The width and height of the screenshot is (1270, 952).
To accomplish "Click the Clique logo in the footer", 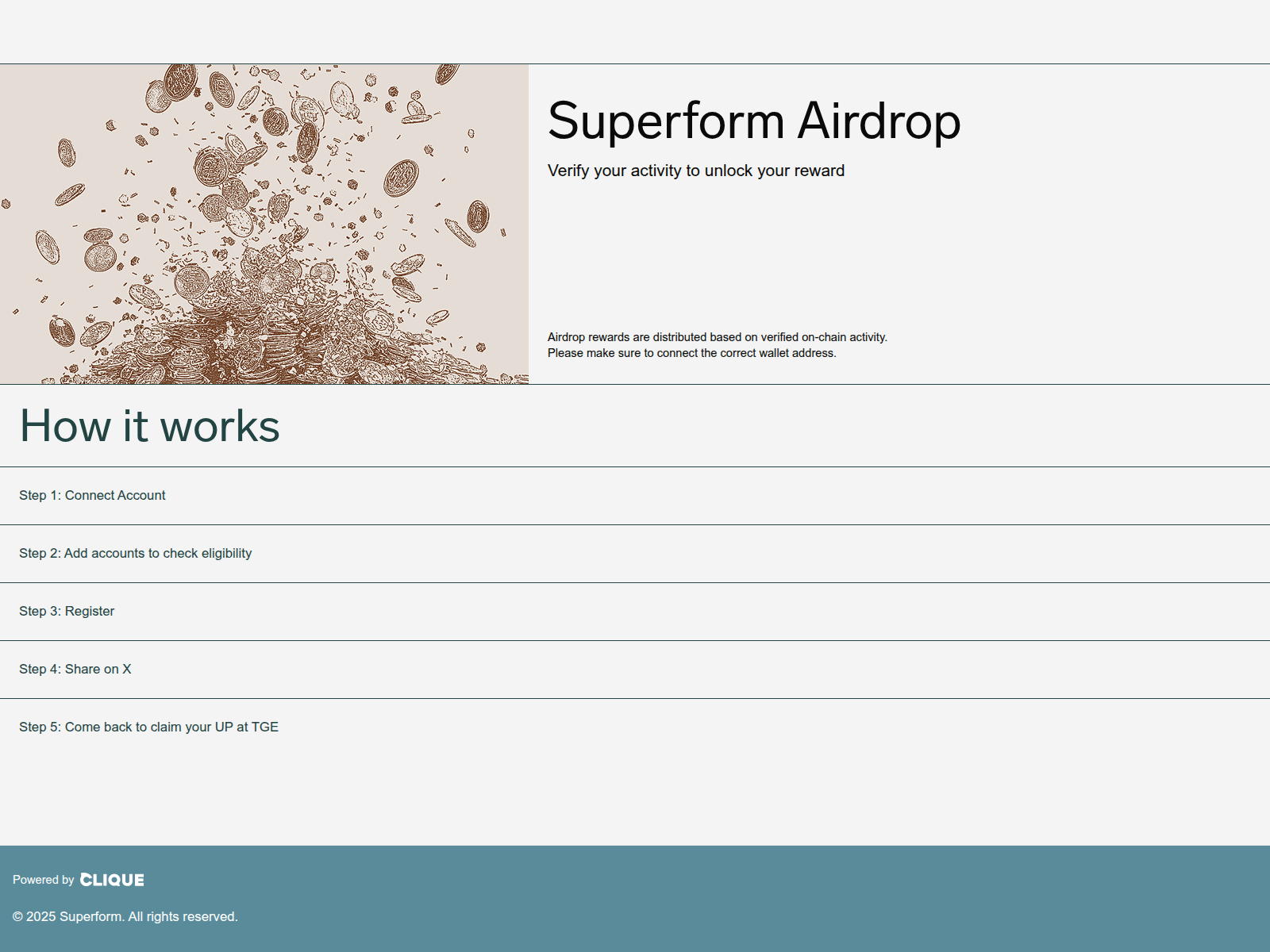I will point(112,880).
